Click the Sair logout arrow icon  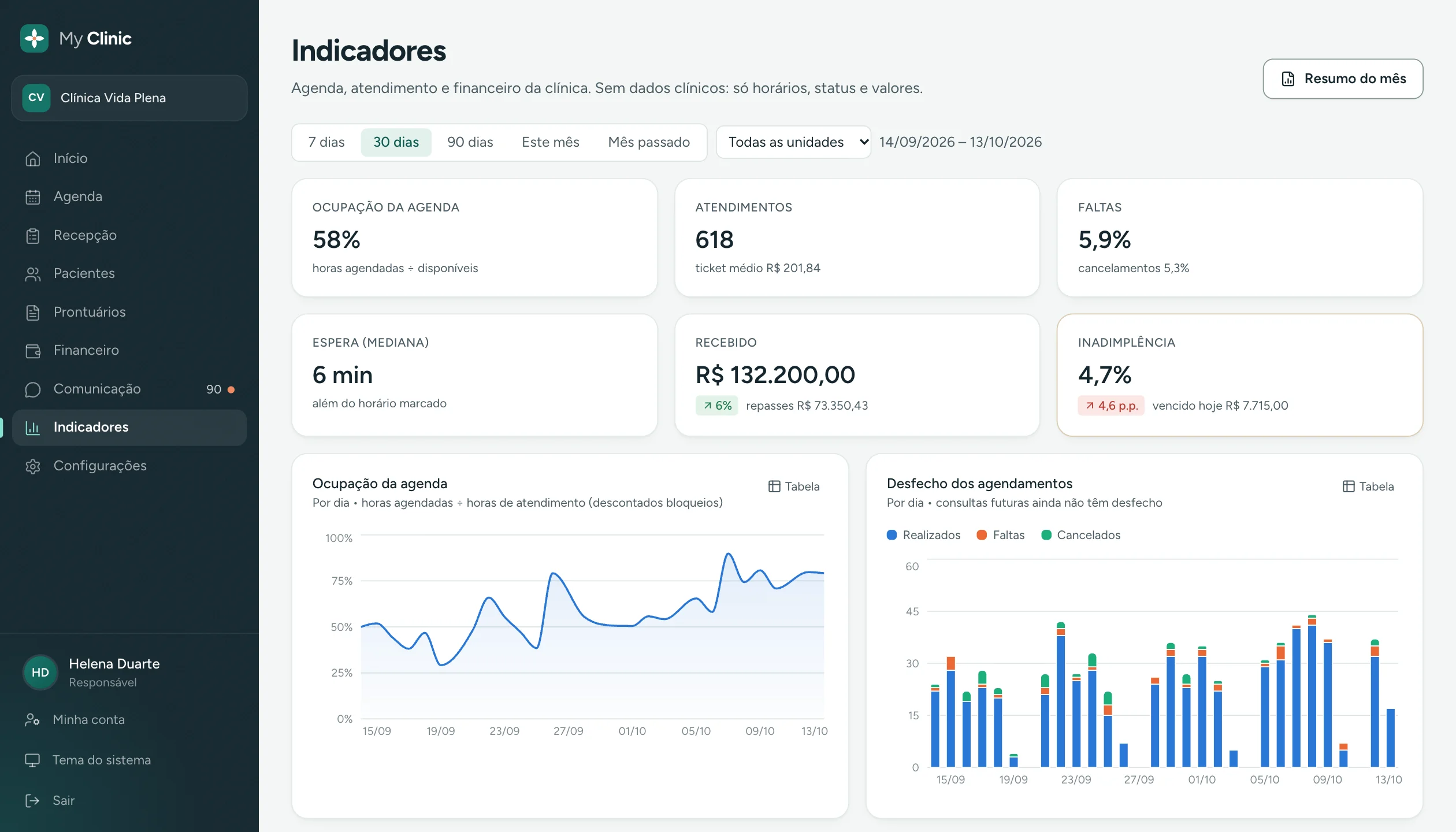pyautogui.click(x=32, y=801)
